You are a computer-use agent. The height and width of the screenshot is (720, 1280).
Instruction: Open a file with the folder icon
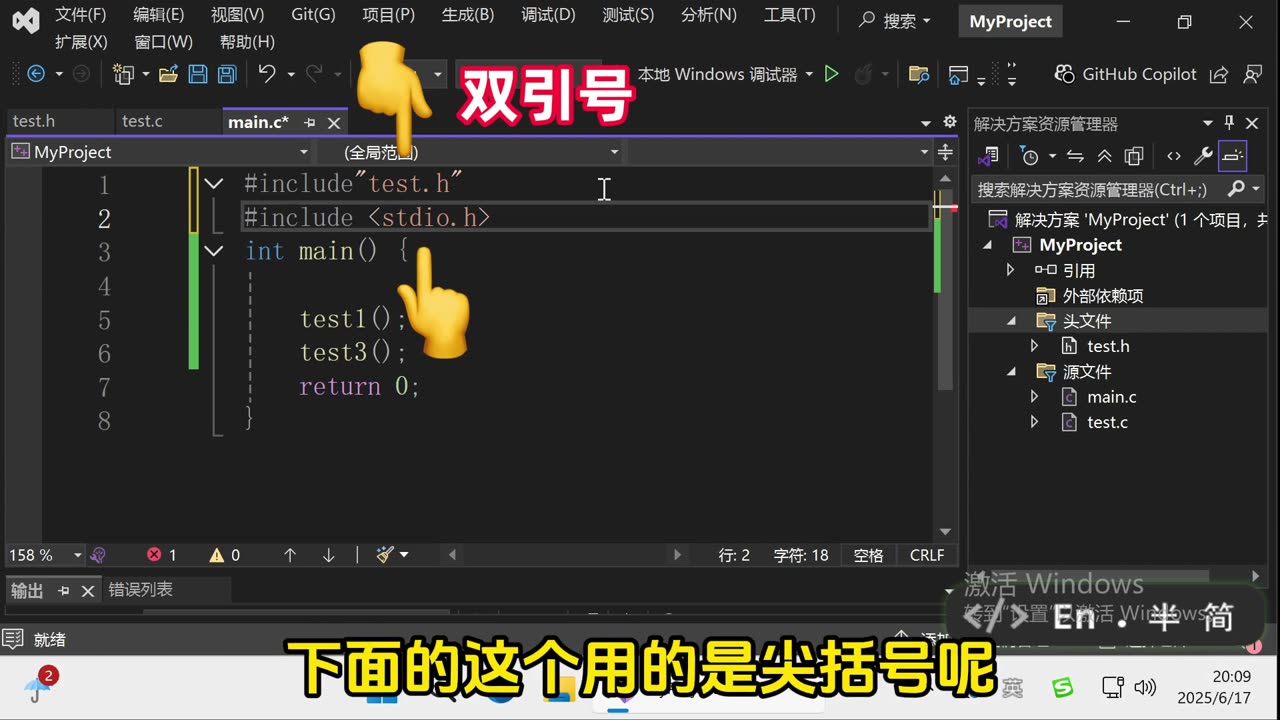169,74
